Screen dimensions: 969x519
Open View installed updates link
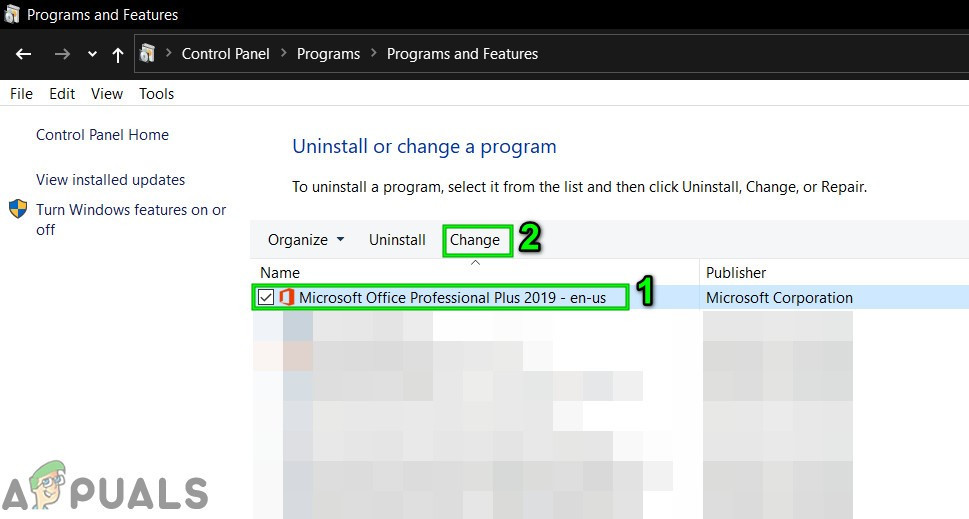coord(111,180)
